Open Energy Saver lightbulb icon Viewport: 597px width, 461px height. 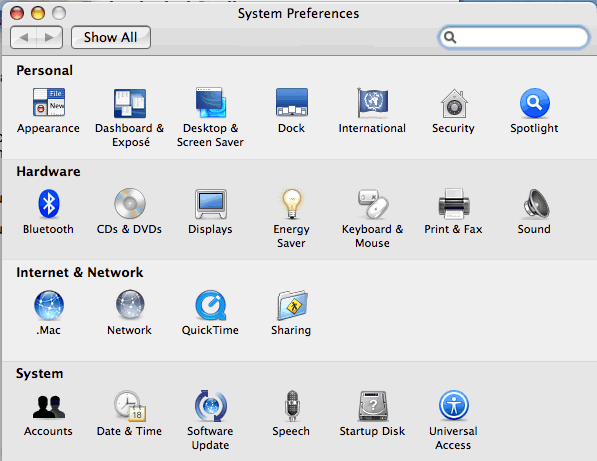click(292, 204)
